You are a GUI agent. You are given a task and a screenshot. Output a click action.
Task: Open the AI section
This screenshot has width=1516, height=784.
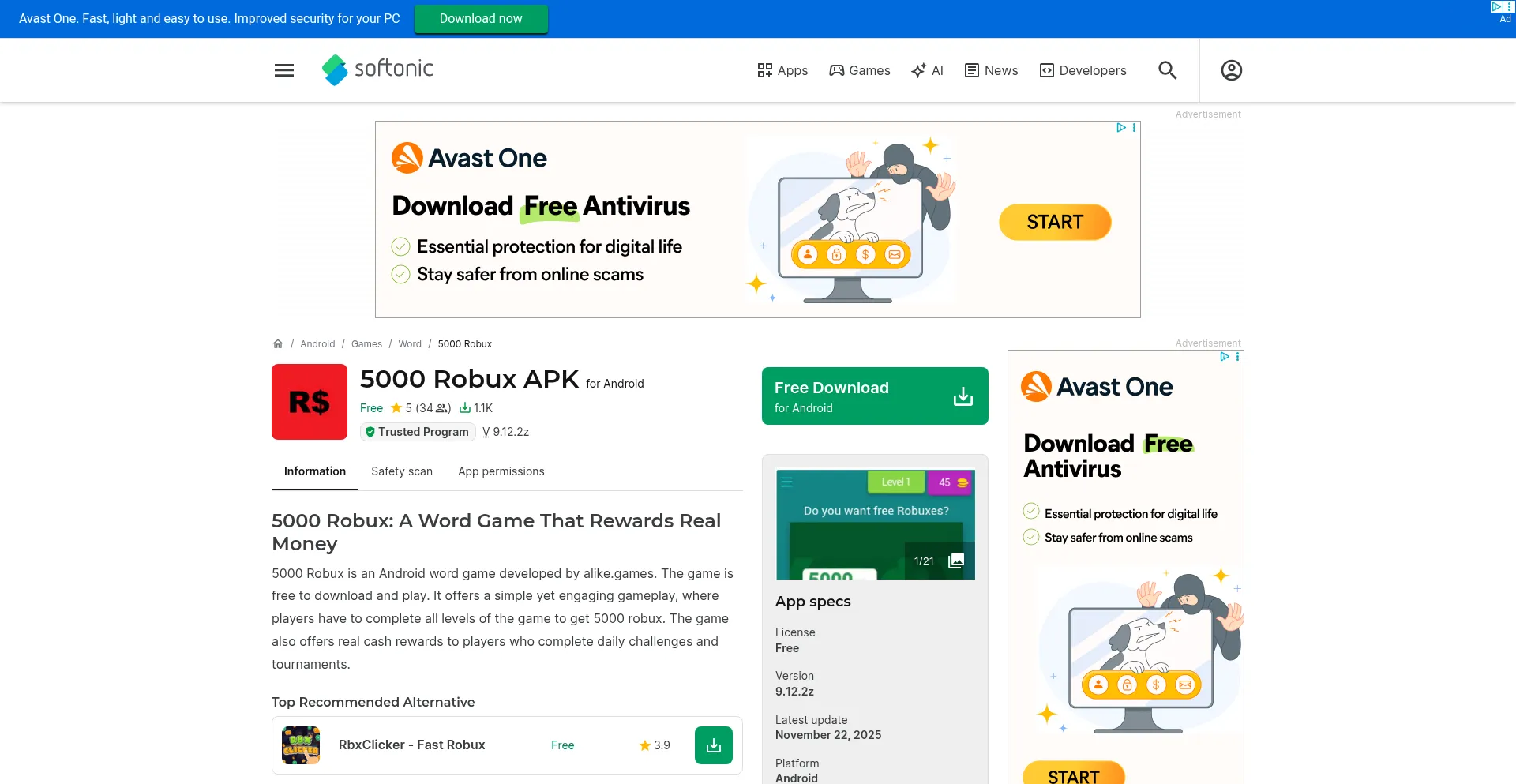[927, 70]
